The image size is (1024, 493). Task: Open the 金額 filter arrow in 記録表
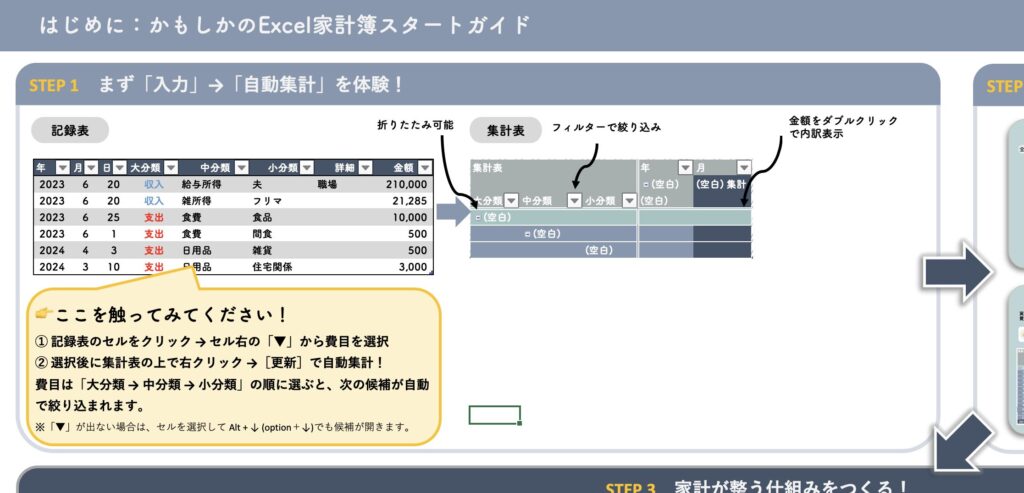[x=423, y=168]
